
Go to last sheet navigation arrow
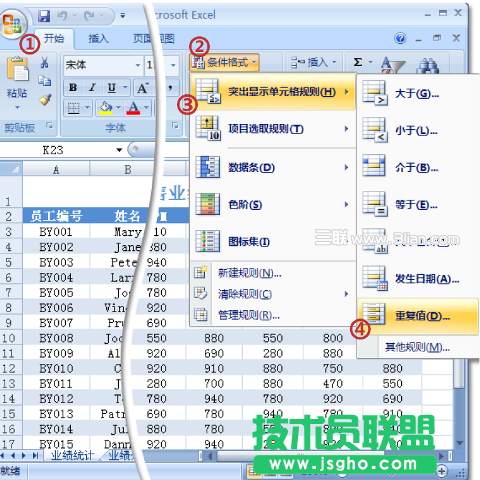click(35, 455)
